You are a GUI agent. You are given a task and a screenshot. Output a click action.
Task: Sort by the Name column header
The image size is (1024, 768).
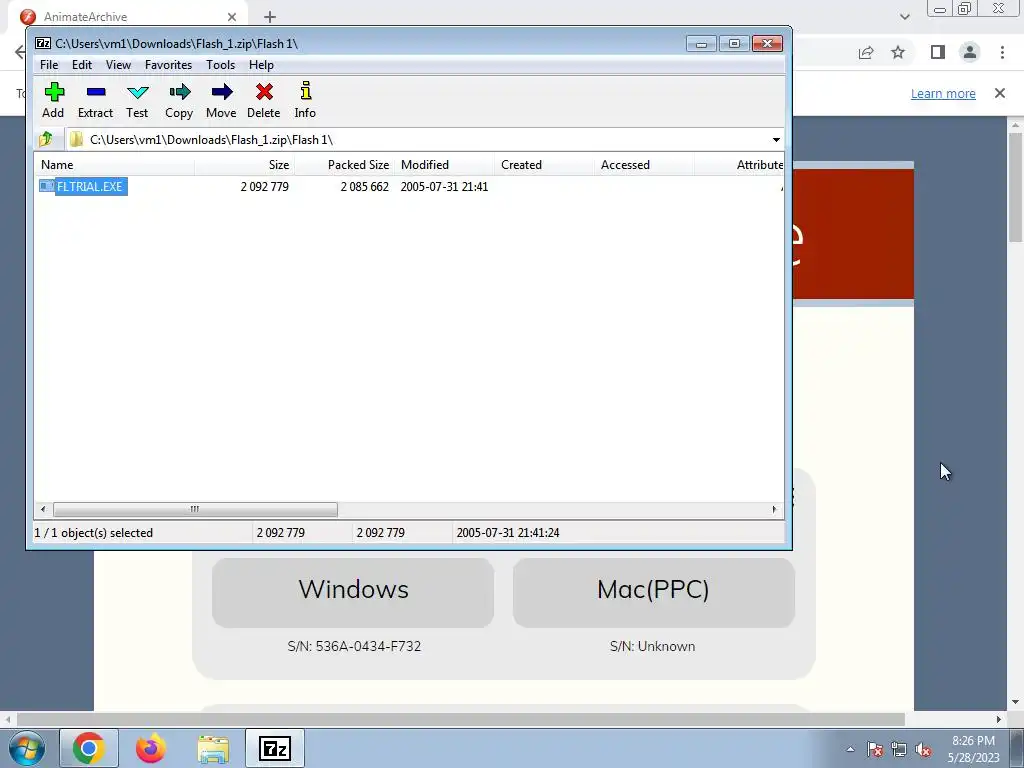click(x=114, y=165)
